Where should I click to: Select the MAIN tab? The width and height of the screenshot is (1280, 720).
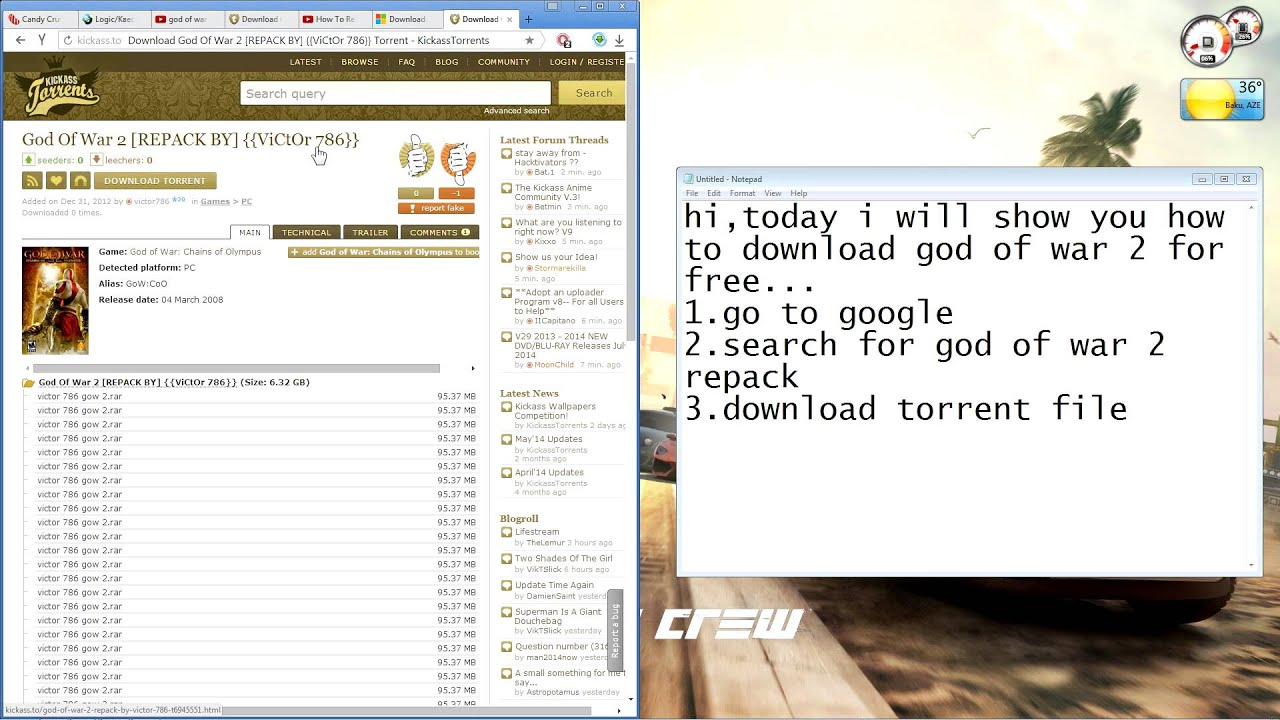click(250, 232)
